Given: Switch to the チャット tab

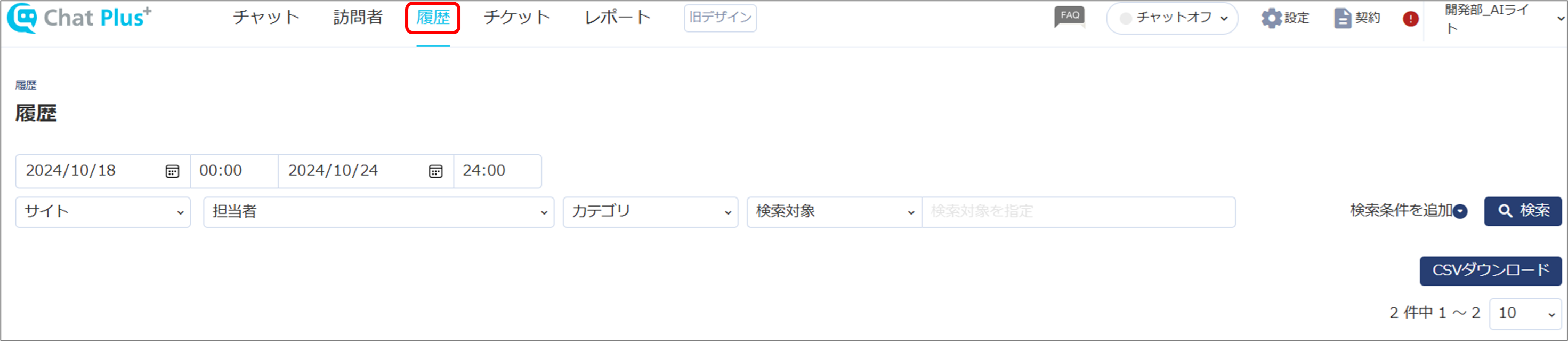Looking at the screenshot, I should point(266,18).
